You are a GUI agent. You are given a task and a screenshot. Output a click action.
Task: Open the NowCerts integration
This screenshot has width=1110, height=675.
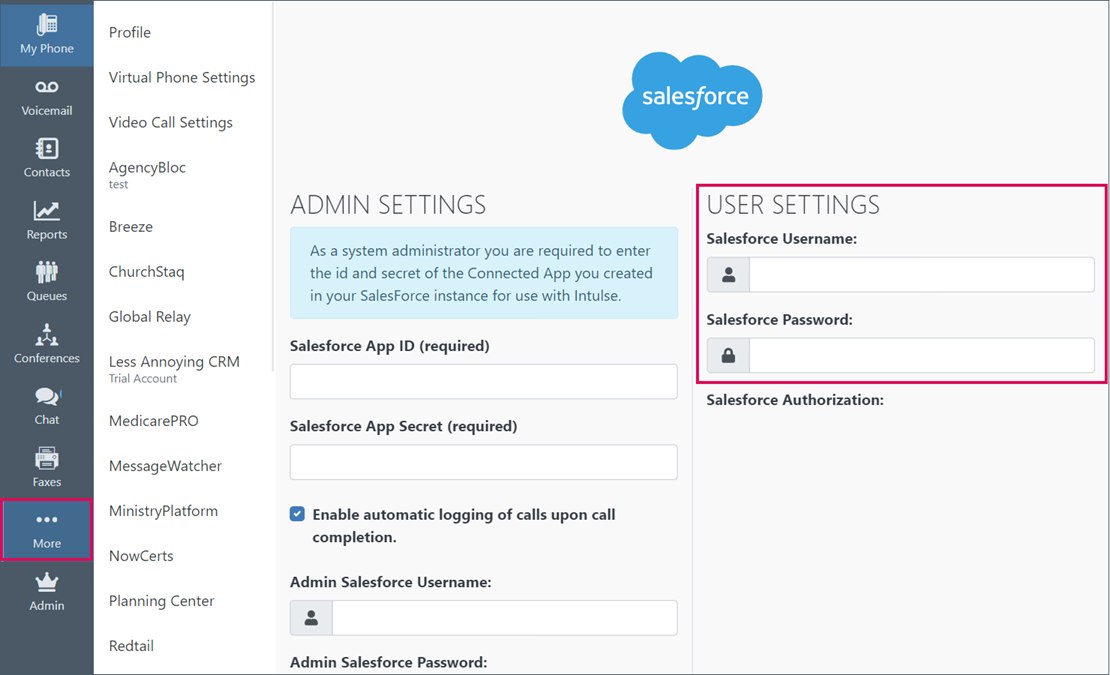tap(141, 556)
